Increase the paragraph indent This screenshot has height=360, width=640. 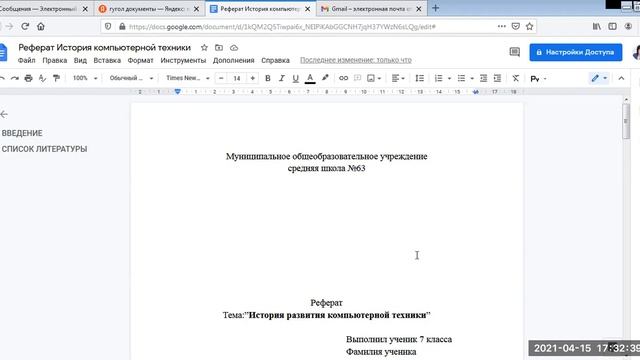click(x=497, y=78)
